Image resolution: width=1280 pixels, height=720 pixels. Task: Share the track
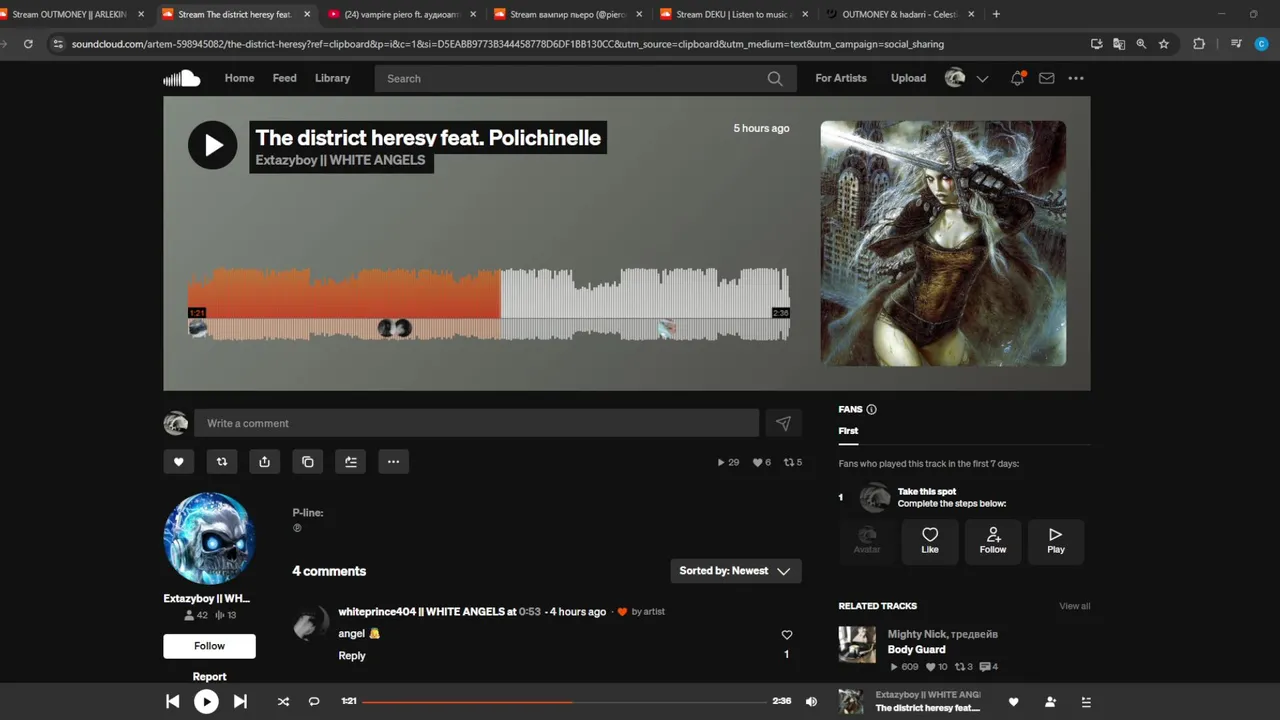pos(264,462)
